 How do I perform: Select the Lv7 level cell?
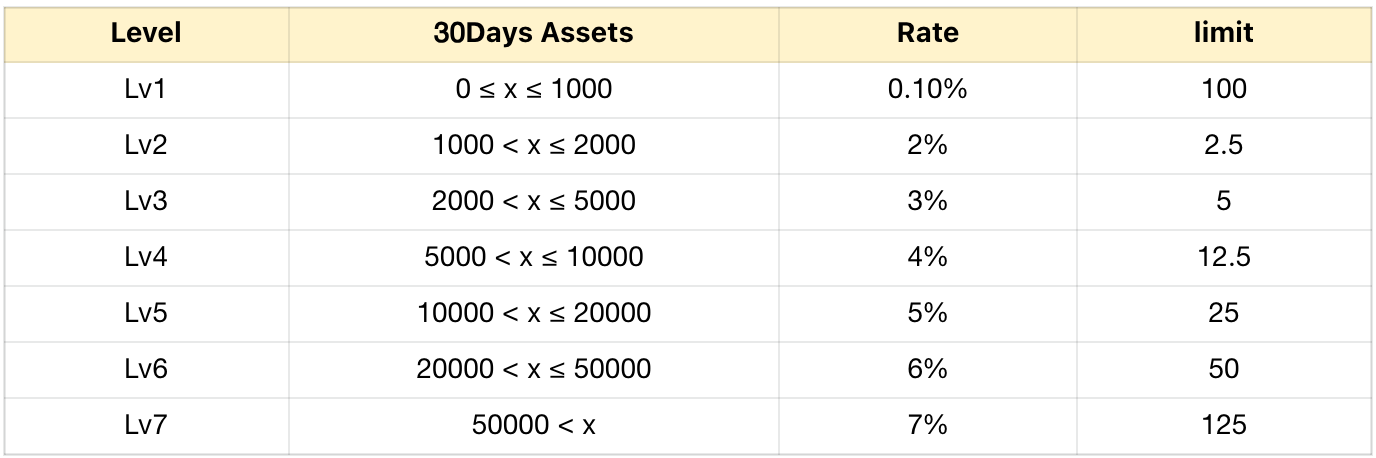pos(146,426)
